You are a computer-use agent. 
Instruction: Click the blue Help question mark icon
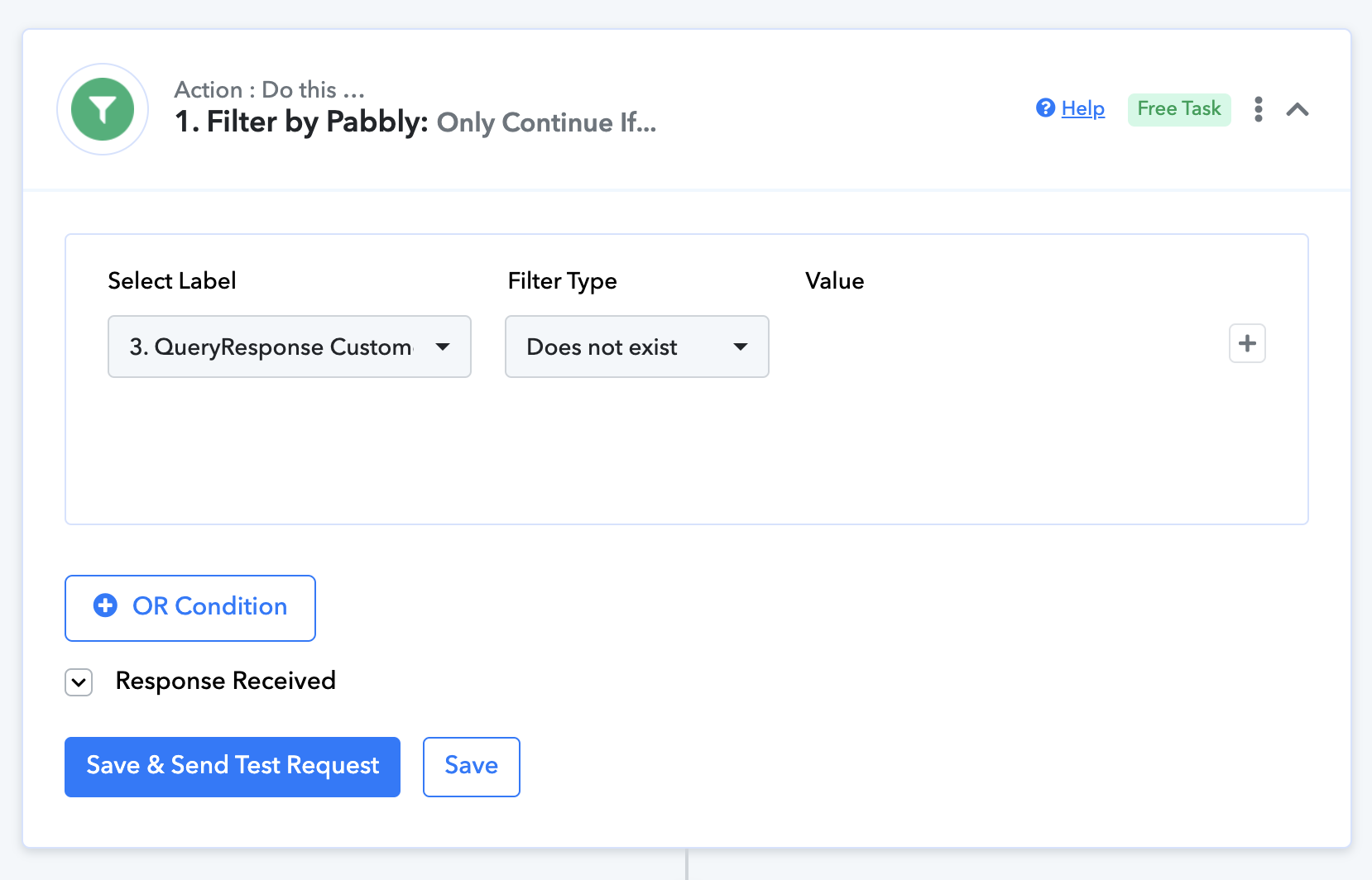click(1045, 108)
